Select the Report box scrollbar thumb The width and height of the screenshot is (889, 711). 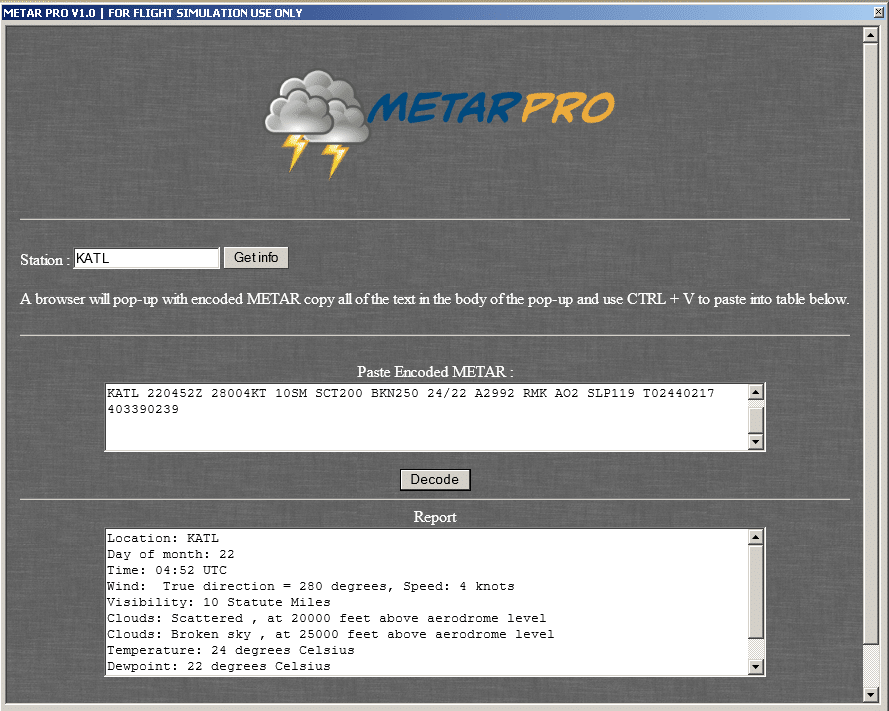(756, 591)
